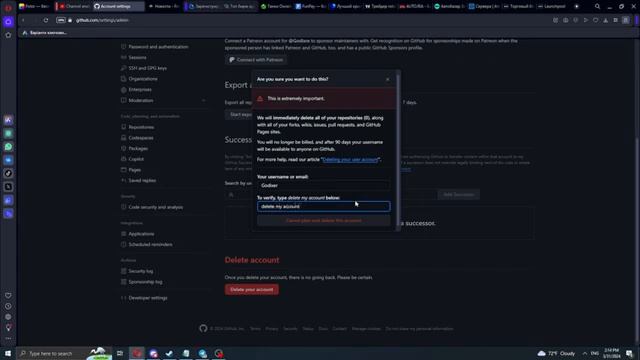Open Developer settings page
This screenshot has height=360, width=640.
[x=148, y=298]
